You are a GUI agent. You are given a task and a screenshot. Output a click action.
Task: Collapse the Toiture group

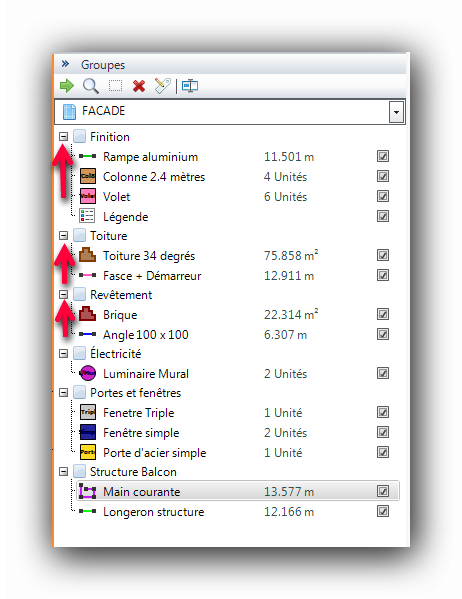click(x=63, y=235)
